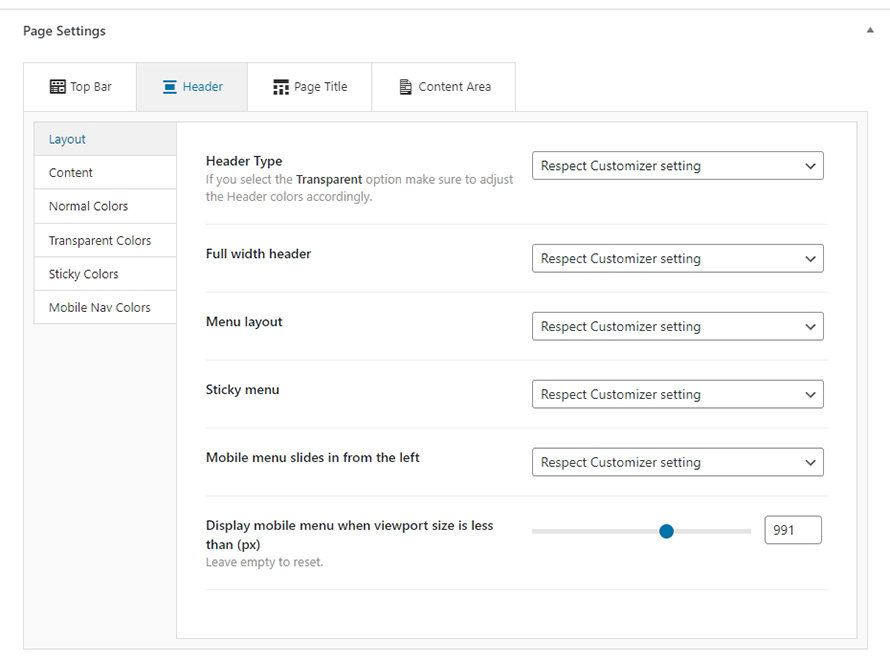This screenshot has width=890, height=660.
Task: Open the Mobile Nav Colors section
Action: coord(105,308)
